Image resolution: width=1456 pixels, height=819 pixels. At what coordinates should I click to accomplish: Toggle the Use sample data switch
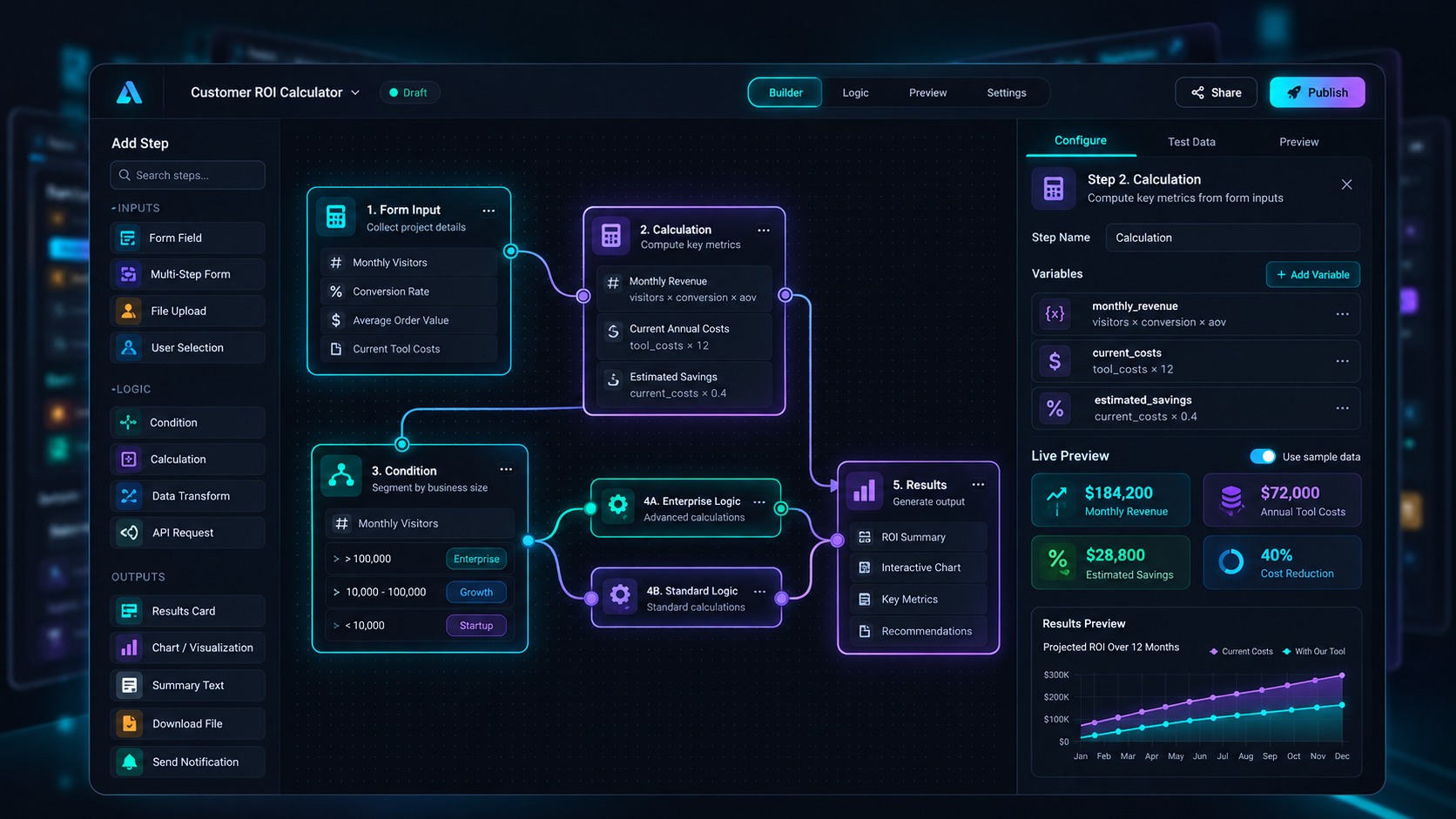(x=1262, y=456)
